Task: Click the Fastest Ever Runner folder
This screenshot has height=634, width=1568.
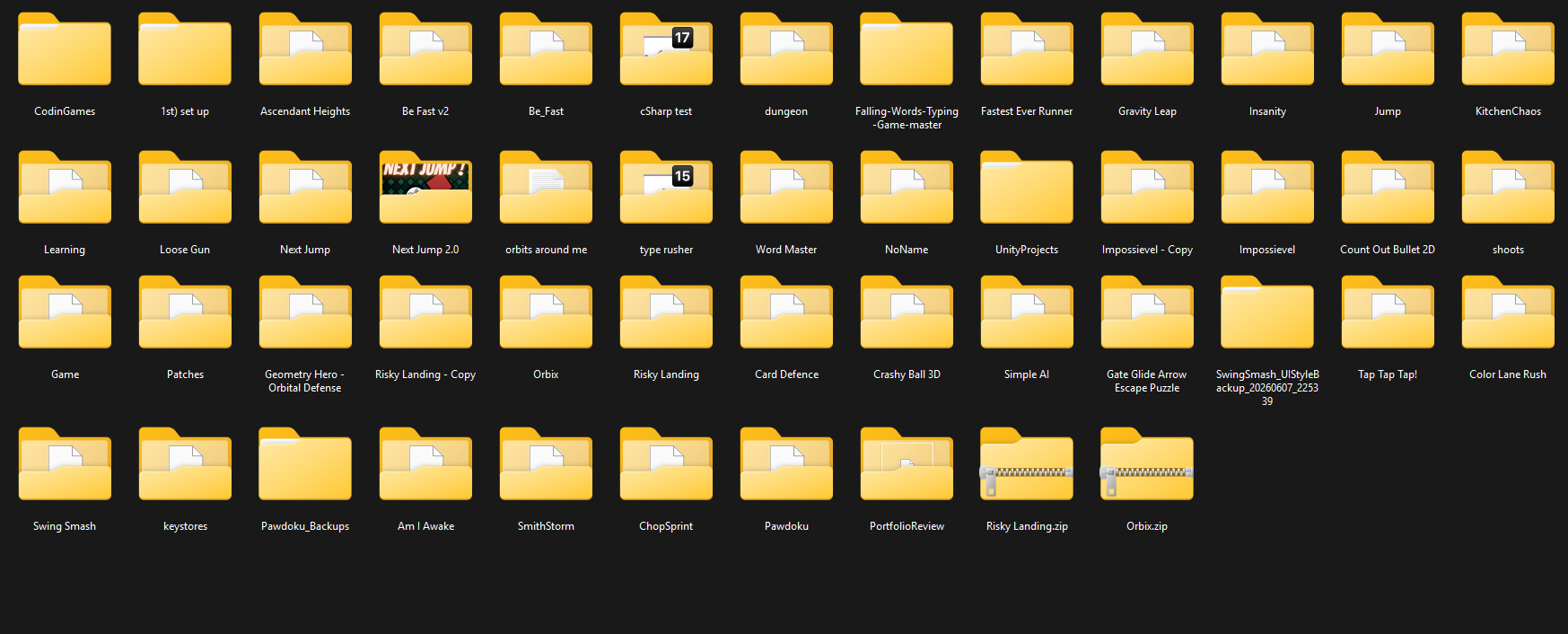Action: (1027, 49)
